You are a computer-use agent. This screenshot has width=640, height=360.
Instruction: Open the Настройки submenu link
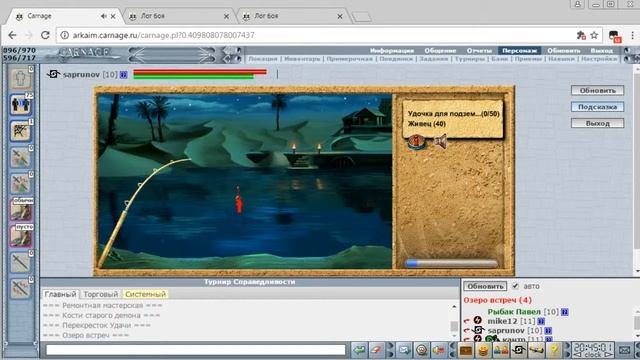point(599,59)
